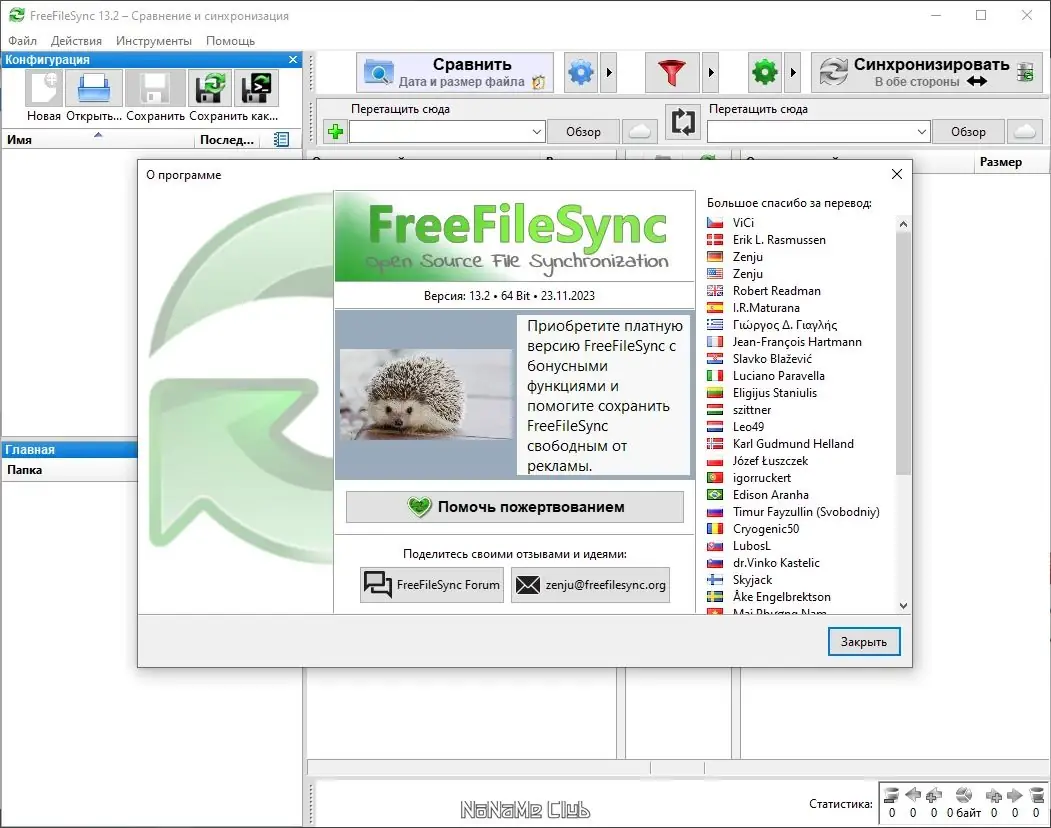Click Закрыть button in dialog
The image size is (1051, 828).
tap(864, 642)
